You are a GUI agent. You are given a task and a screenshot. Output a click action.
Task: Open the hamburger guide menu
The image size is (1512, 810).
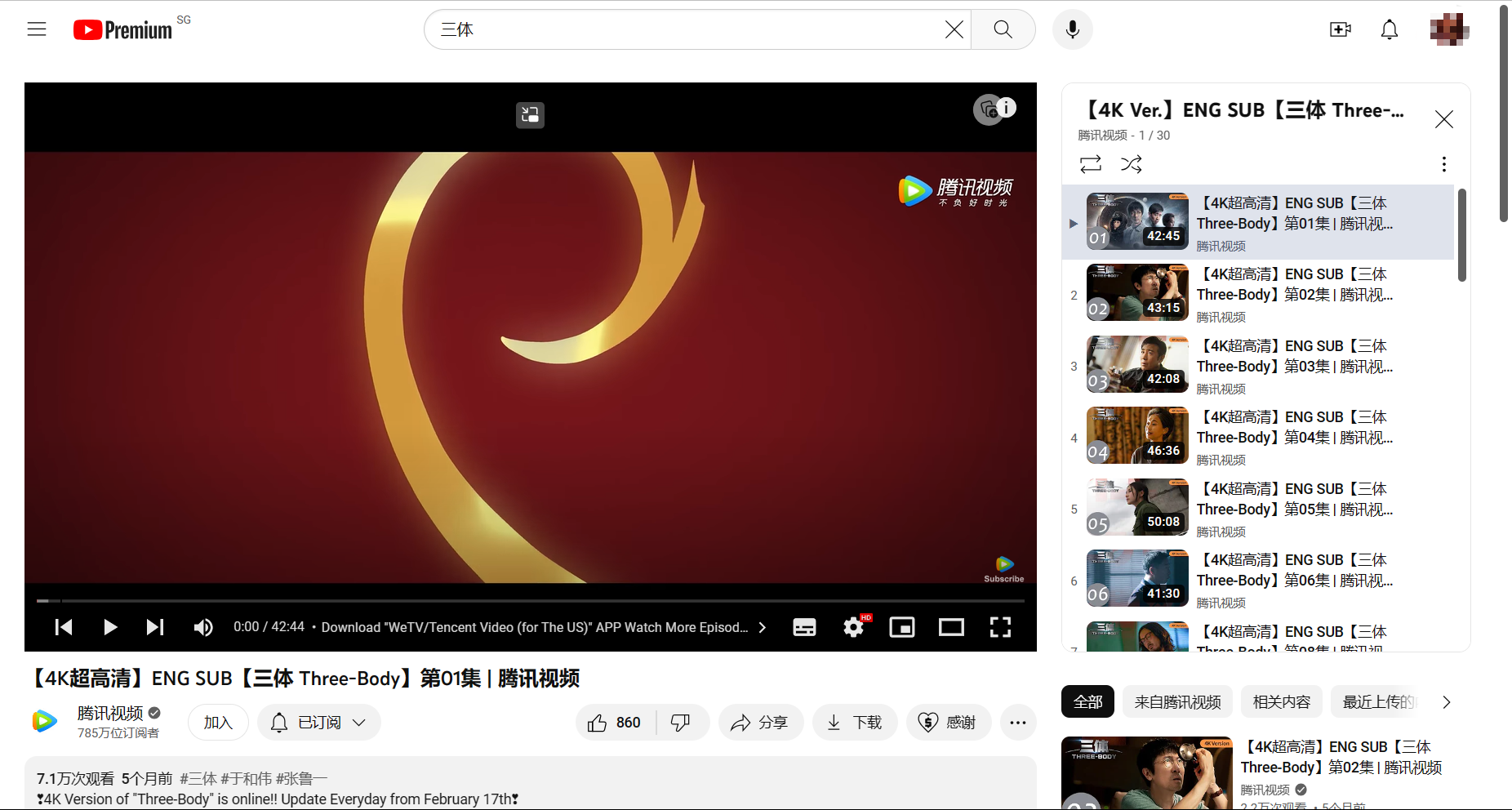[37, 29]
